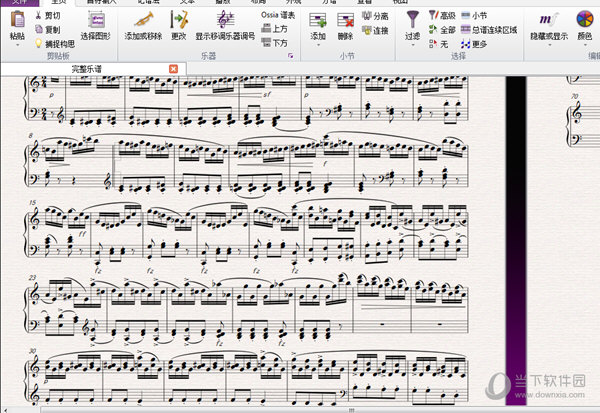Click bar number 8 in score

click(x=31, y=135)
